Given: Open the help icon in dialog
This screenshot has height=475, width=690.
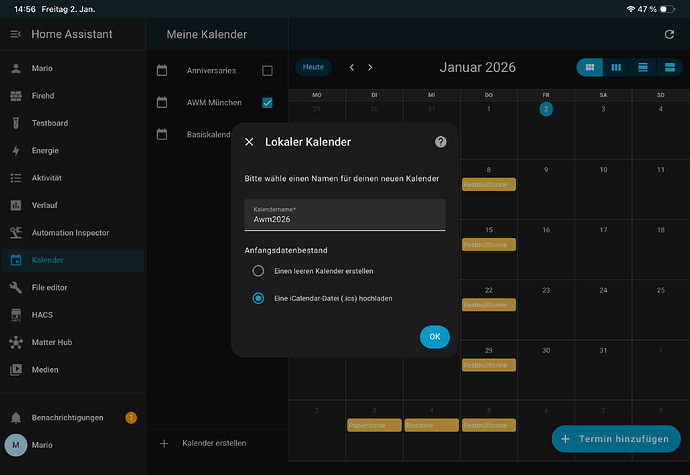Looking at the screenshot, I should click(441, 142).
